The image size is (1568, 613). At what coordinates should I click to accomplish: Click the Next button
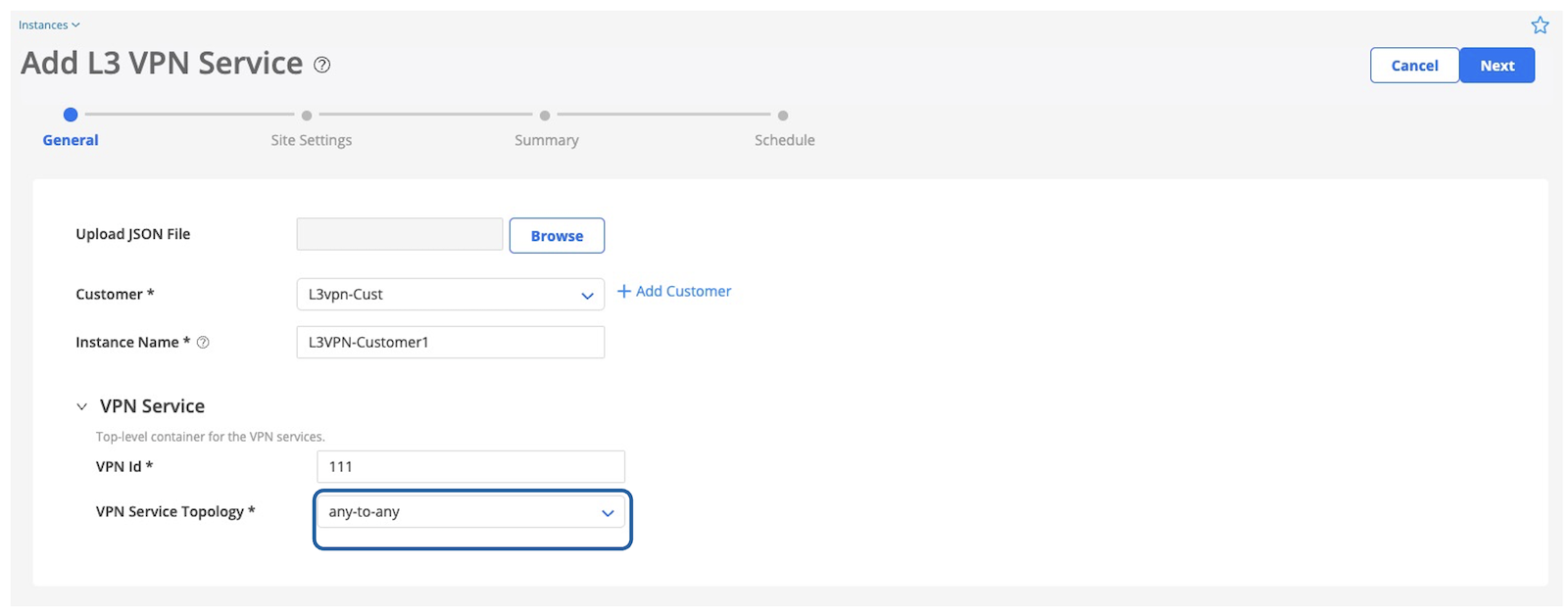point(1497,66)
